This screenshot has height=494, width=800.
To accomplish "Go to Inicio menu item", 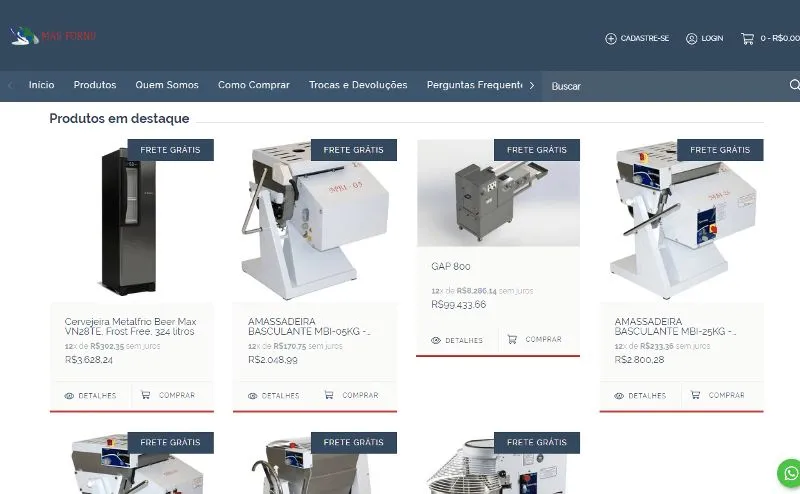I will click(x=41, y=85).
